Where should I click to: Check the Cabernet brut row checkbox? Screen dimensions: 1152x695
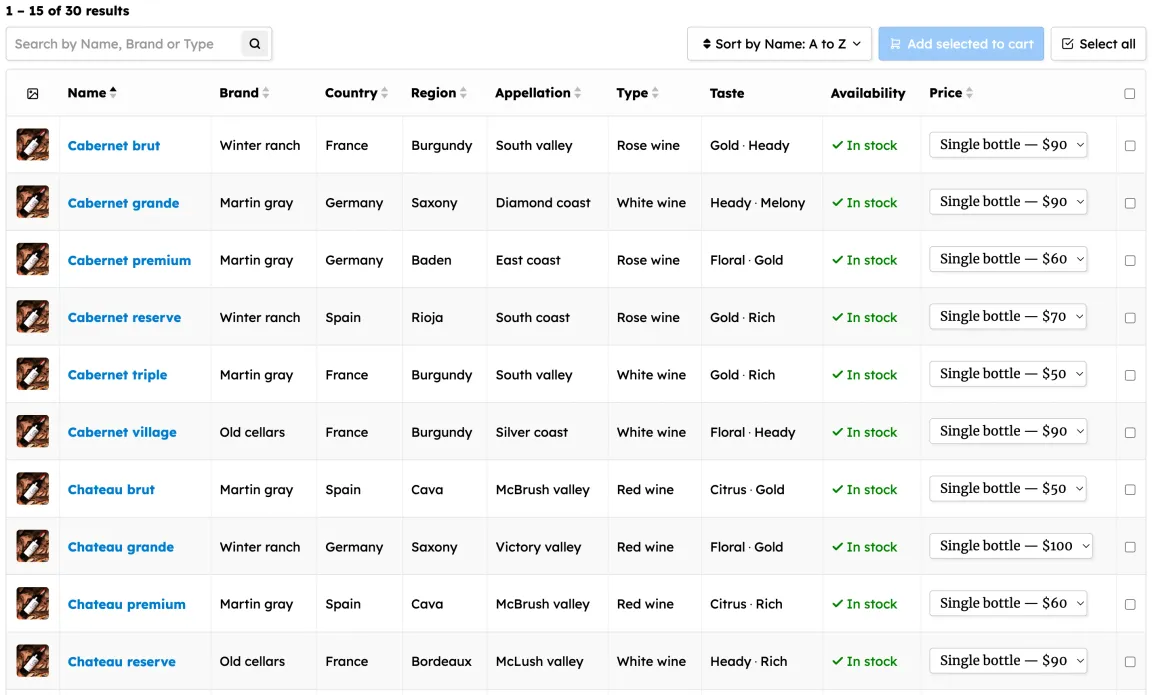pos(1130,146)
